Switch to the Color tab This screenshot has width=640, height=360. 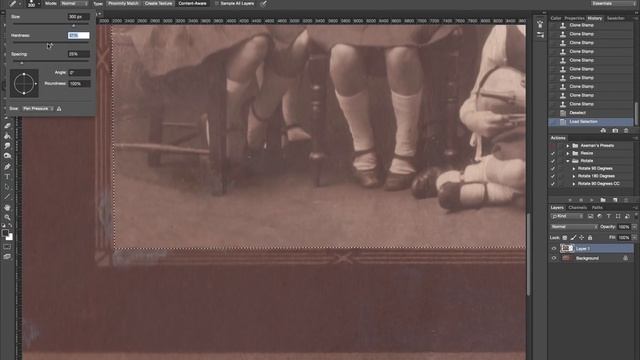556,18
